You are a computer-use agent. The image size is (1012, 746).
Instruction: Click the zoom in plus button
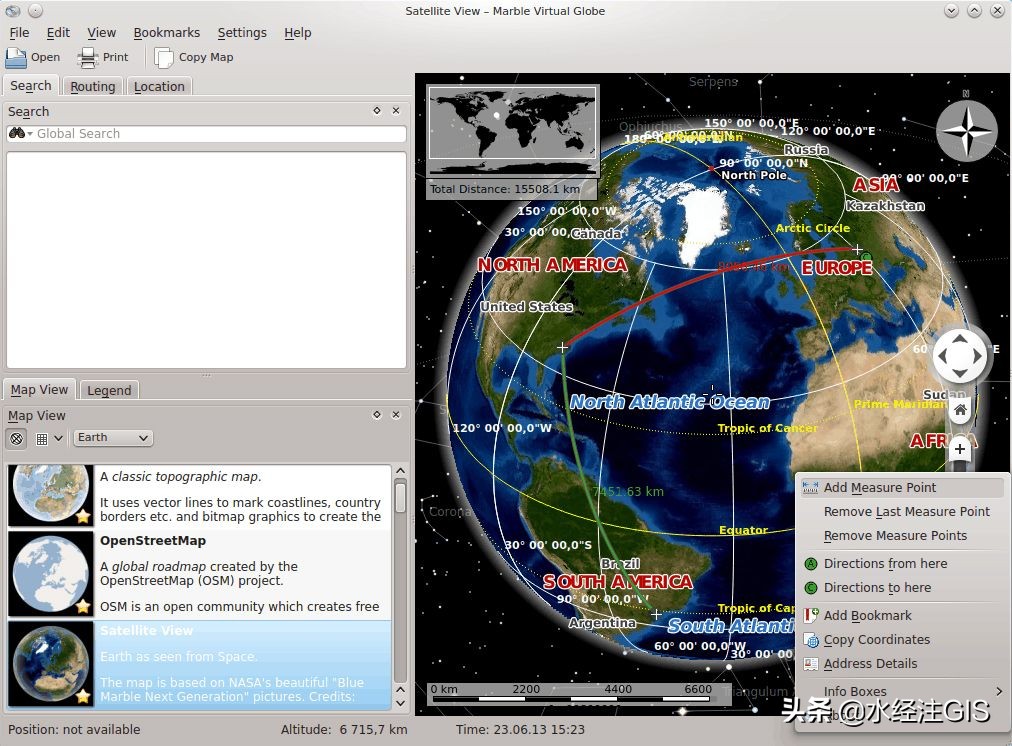pos(960,449)
